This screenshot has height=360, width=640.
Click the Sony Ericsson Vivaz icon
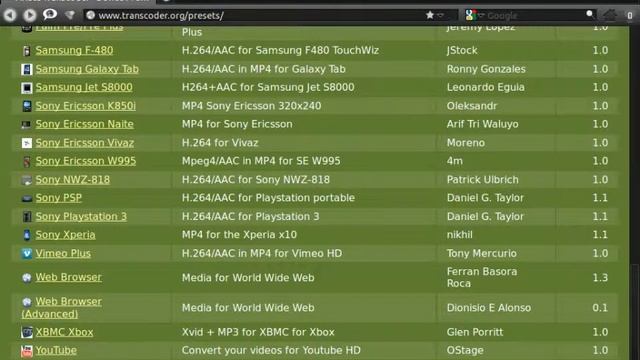(x=27, y=143)
